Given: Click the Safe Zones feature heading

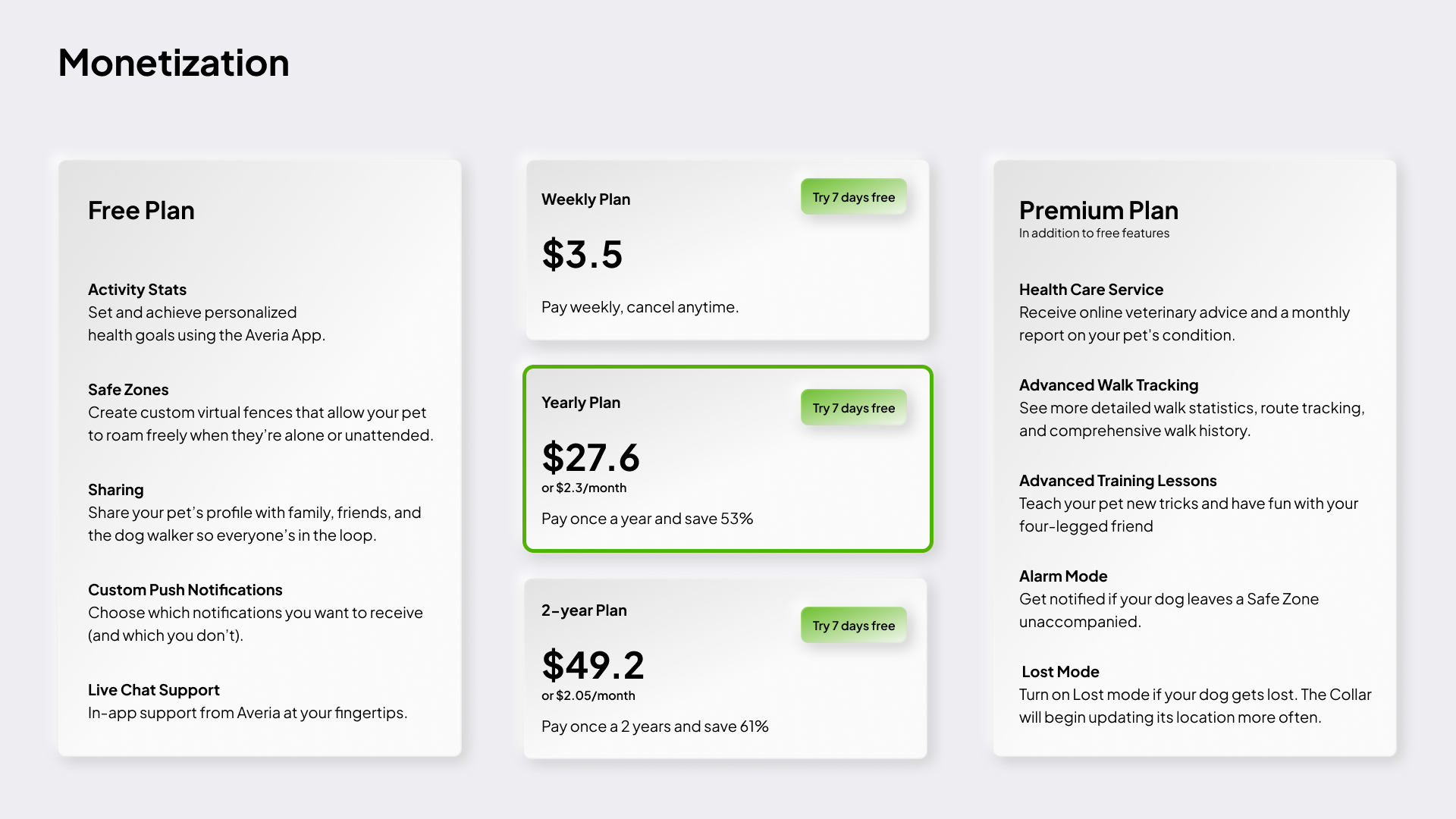Looking at the screenshot, I should pos(128,390).
